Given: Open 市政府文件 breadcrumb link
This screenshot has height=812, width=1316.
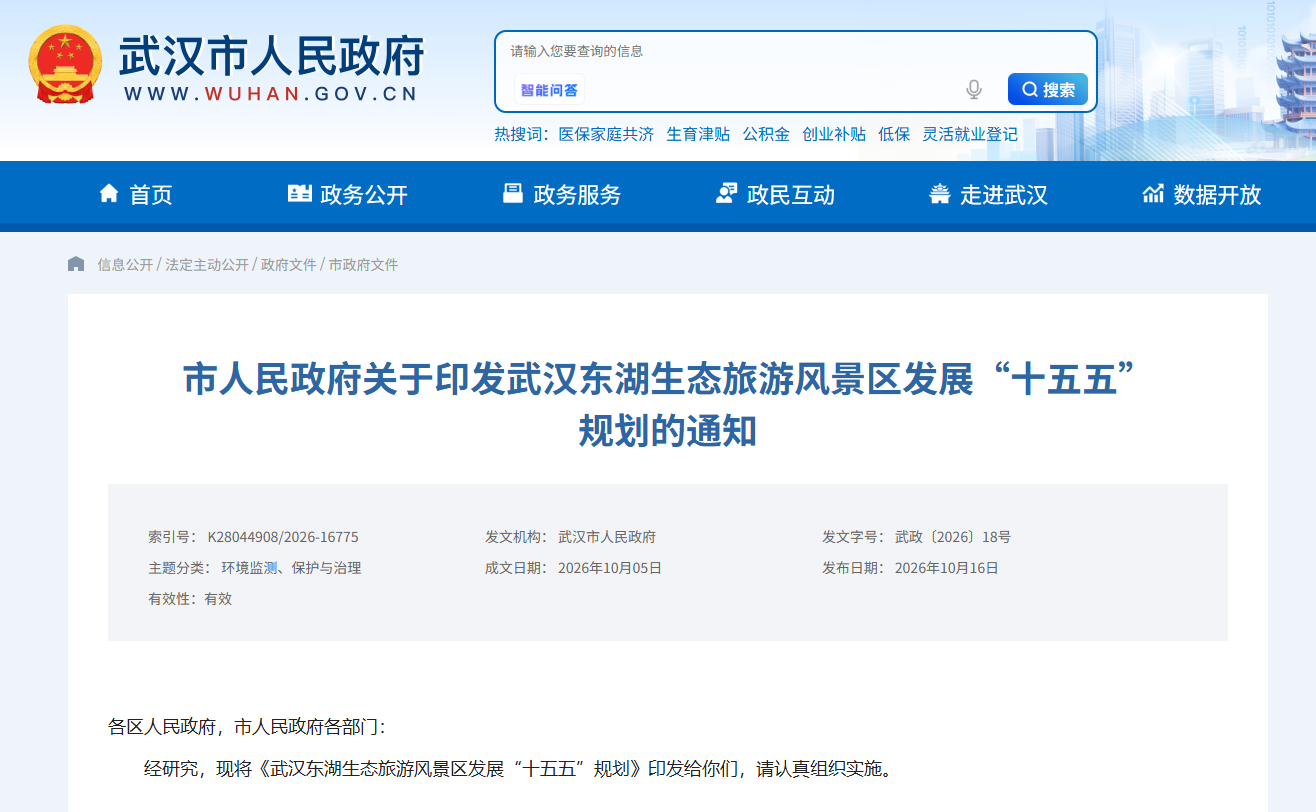Looking at the screenshot, I should (x=364, y=265).
